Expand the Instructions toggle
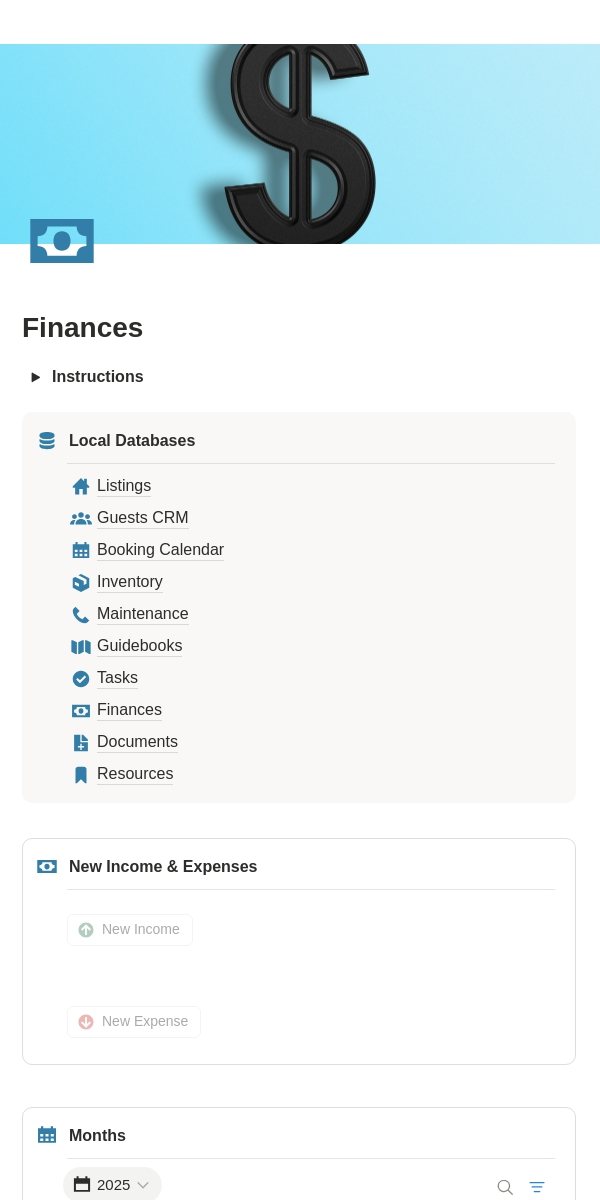The width and height of the screenshot is (600, 1200). [x=36, y=377]
